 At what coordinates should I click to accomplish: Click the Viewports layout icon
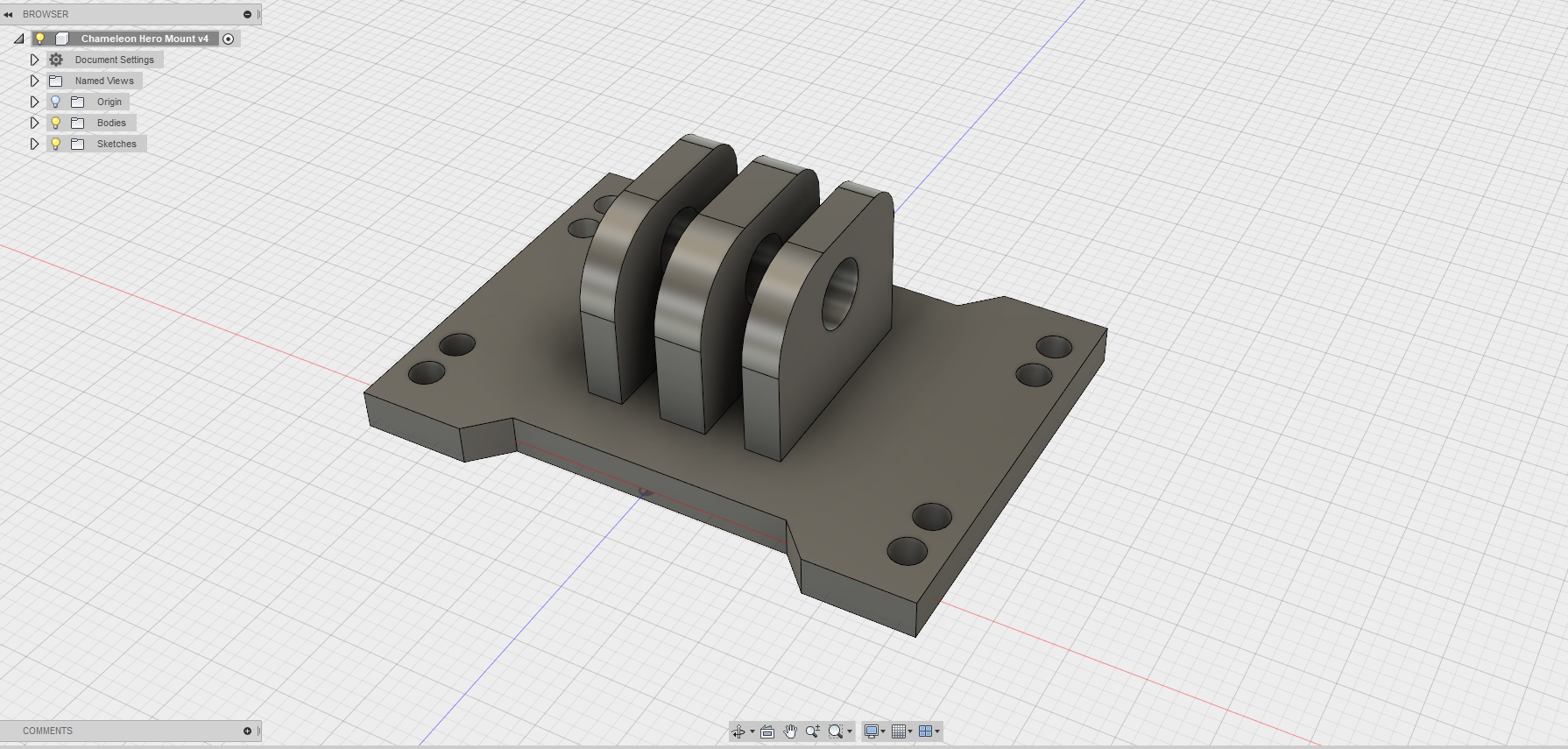click(x=926, y=731)
